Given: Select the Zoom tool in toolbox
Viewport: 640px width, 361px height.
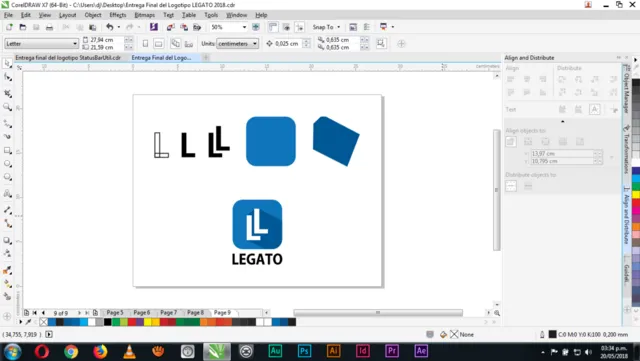Looking at the screenshot, I should coord(7,107).
